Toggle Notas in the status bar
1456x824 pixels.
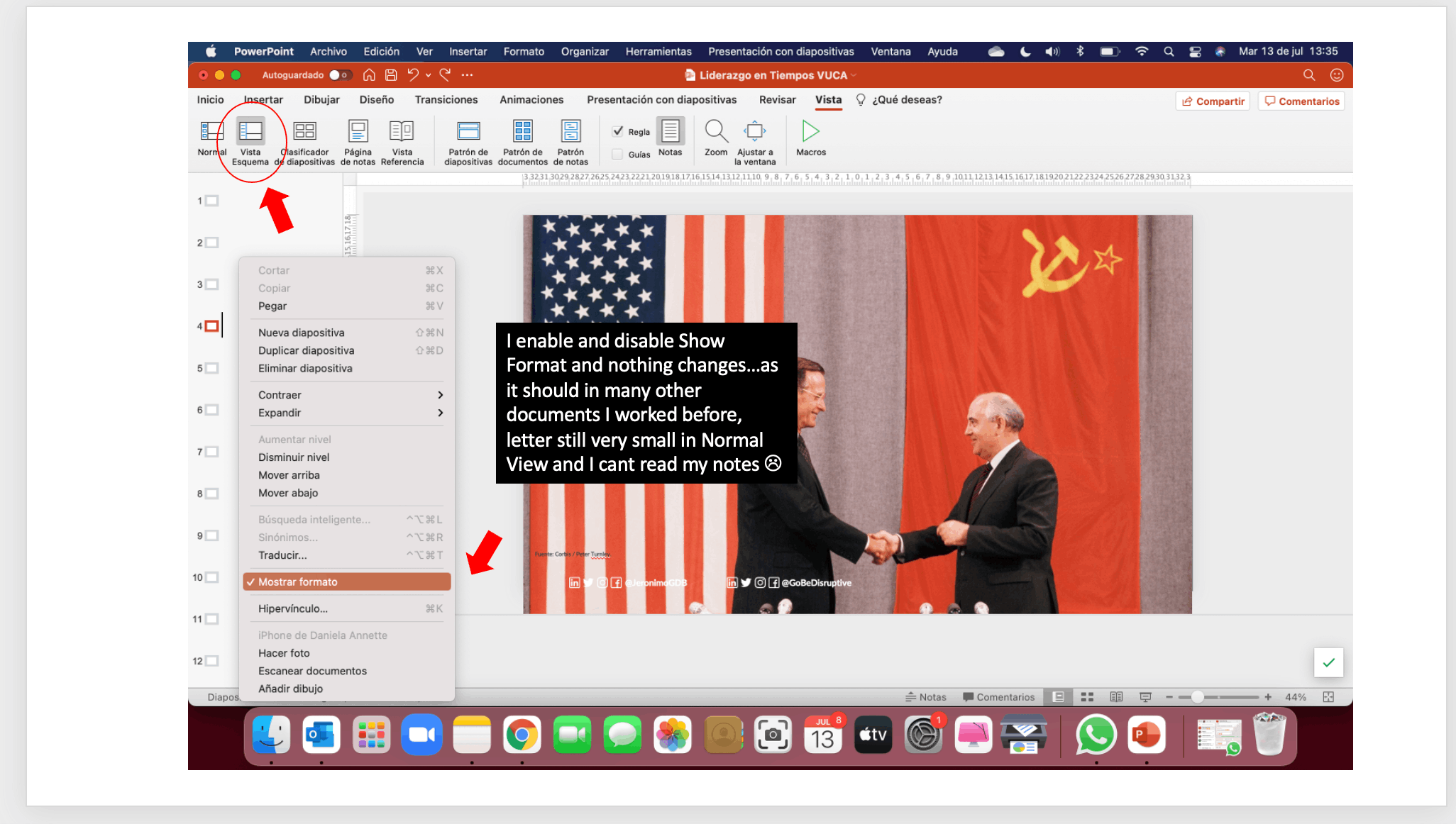(925, 697)
